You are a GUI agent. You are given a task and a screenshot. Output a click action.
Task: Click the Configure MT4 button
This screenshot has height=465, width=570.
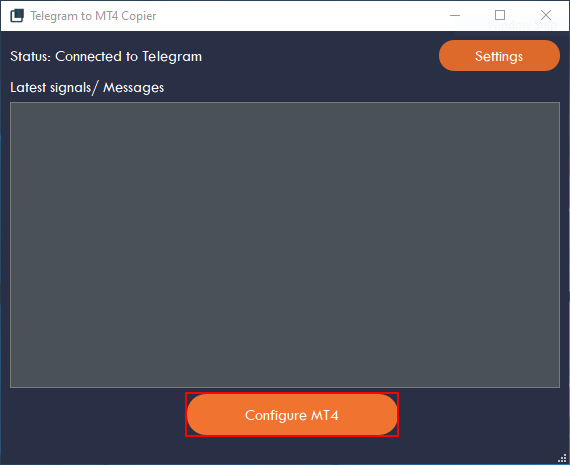(292, 414)
